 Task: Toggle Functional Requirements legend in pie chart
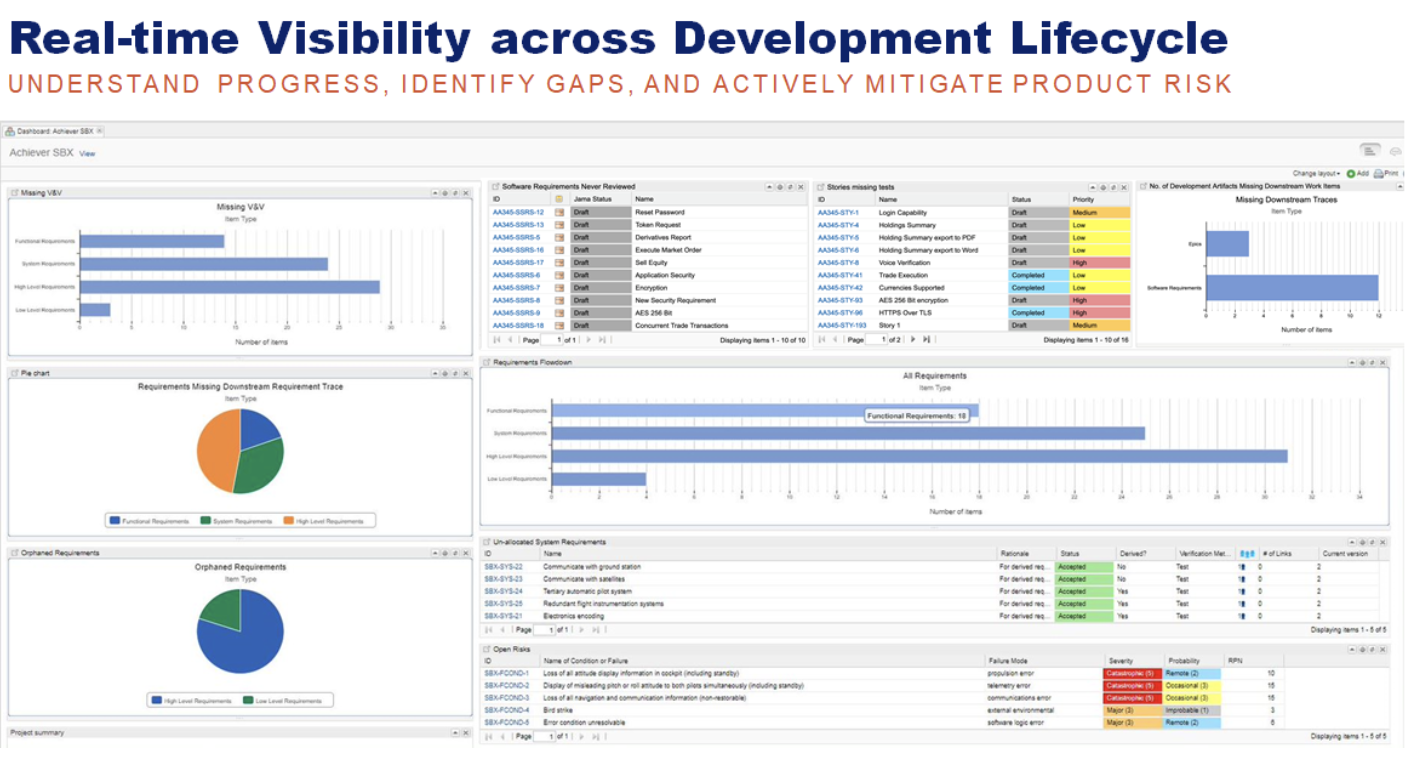[x=149, y=521]
